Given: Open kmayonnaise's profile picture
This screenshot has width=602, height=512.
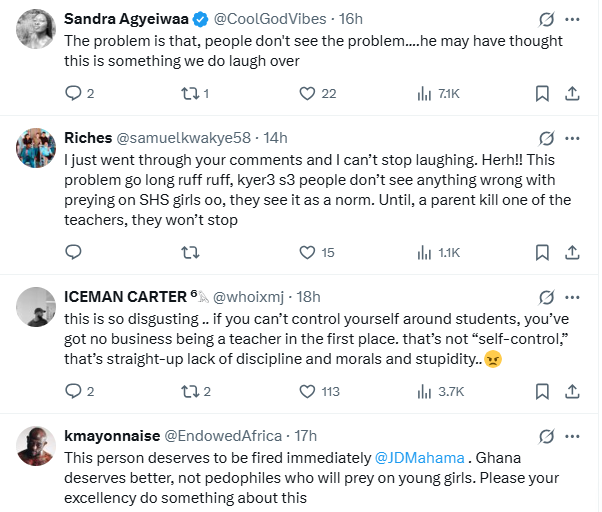Looking at the screenshot, I should [36, 448].
